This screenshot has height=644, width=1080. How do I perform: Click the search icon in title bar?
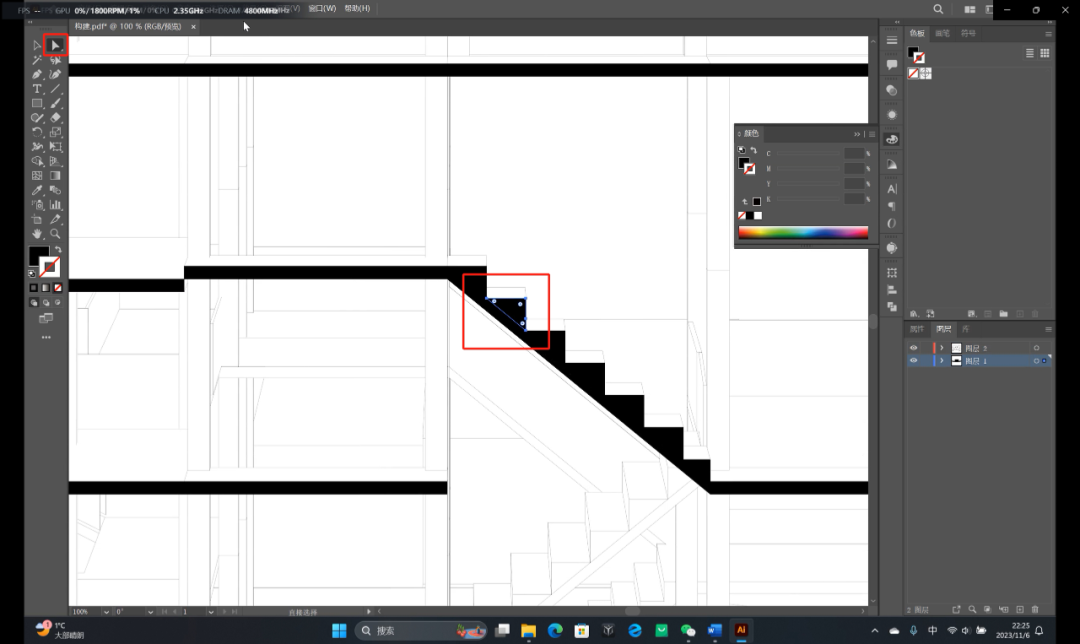tap(938, 9)
